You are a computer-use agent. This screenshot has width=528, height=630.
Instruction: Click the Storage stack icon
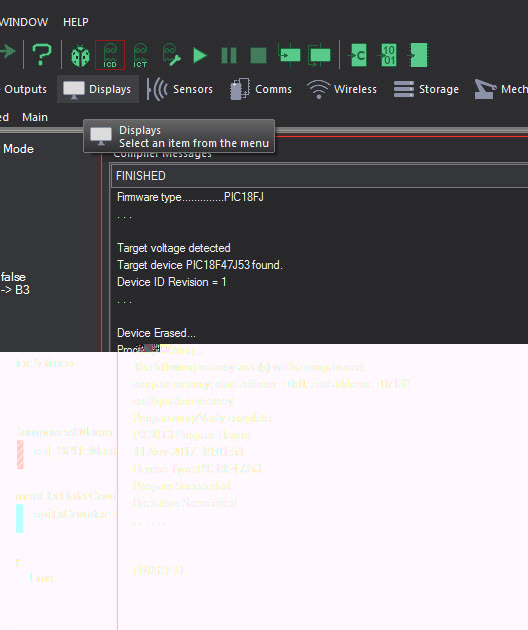404,89
